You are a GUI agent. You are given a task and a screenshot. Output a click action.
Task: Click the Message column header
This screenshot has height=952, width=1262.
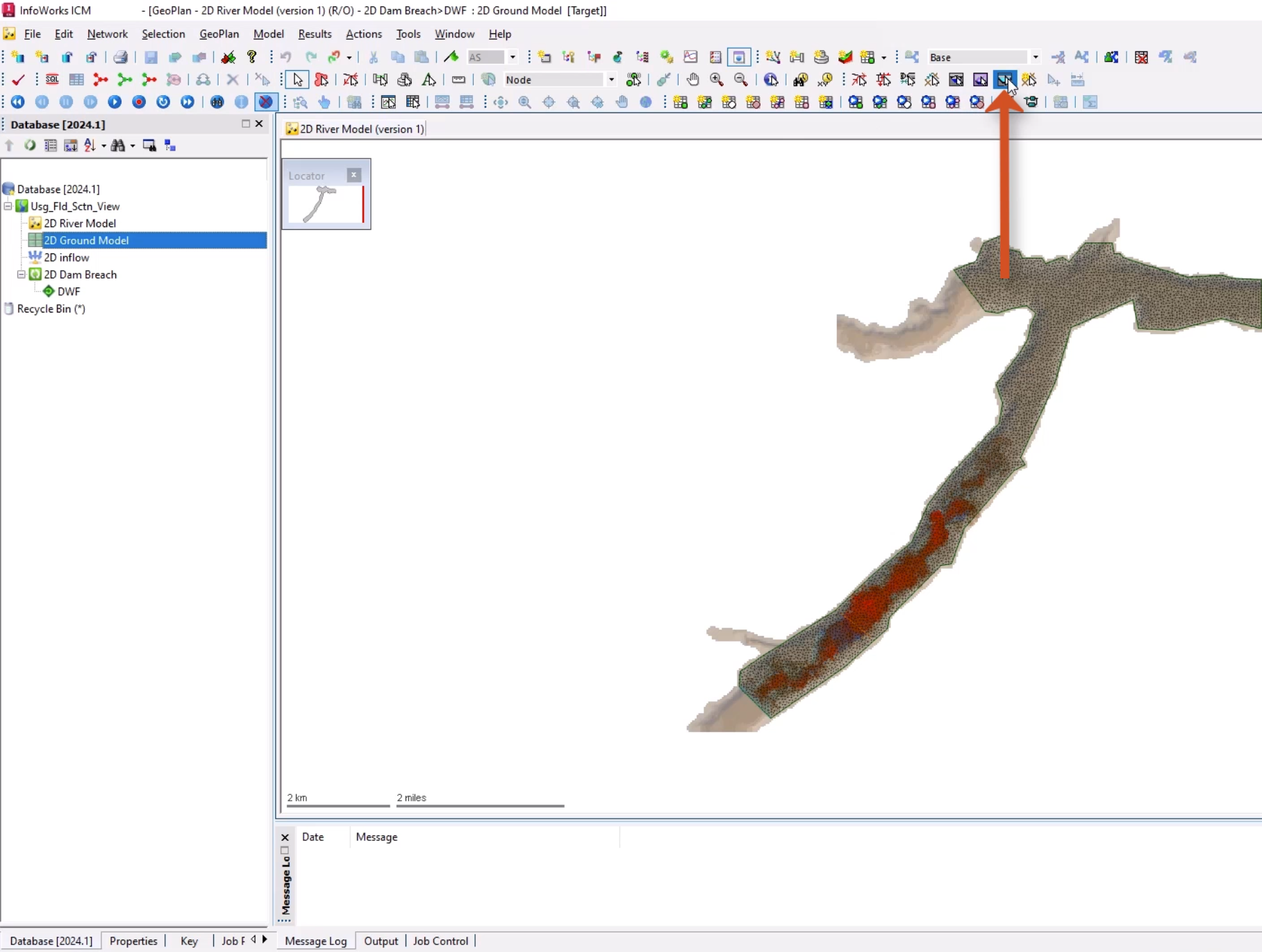pos(376,837)
